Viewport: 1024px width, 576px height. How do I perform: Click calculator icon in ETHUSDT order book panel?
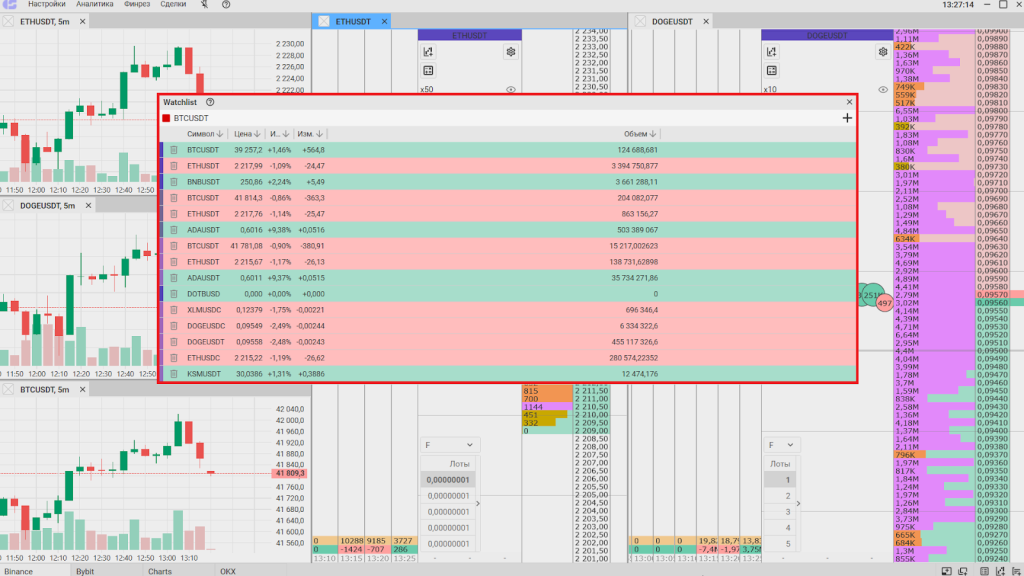[x=428, y=71]
